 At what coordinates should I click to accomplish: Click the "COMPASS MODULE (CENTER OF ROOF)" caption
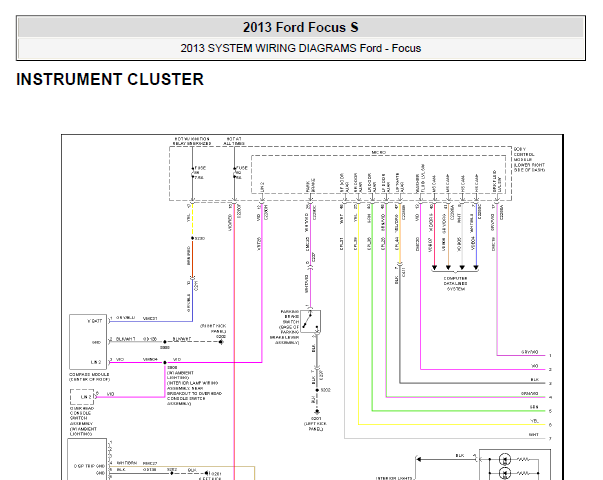click(89, 377)
